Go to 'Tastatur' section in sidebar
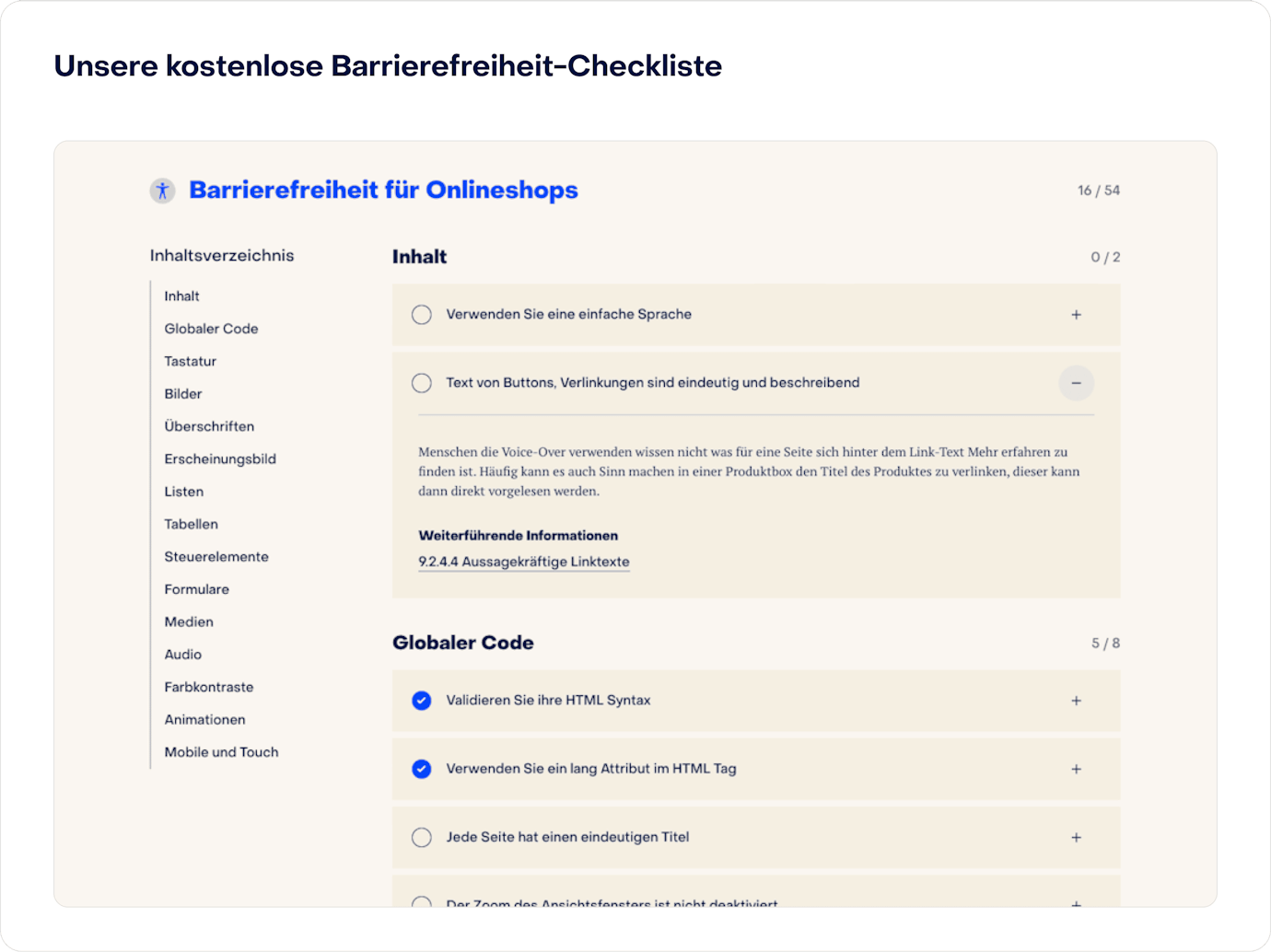This screenshot has height=952, width=1271. (191, 361)
